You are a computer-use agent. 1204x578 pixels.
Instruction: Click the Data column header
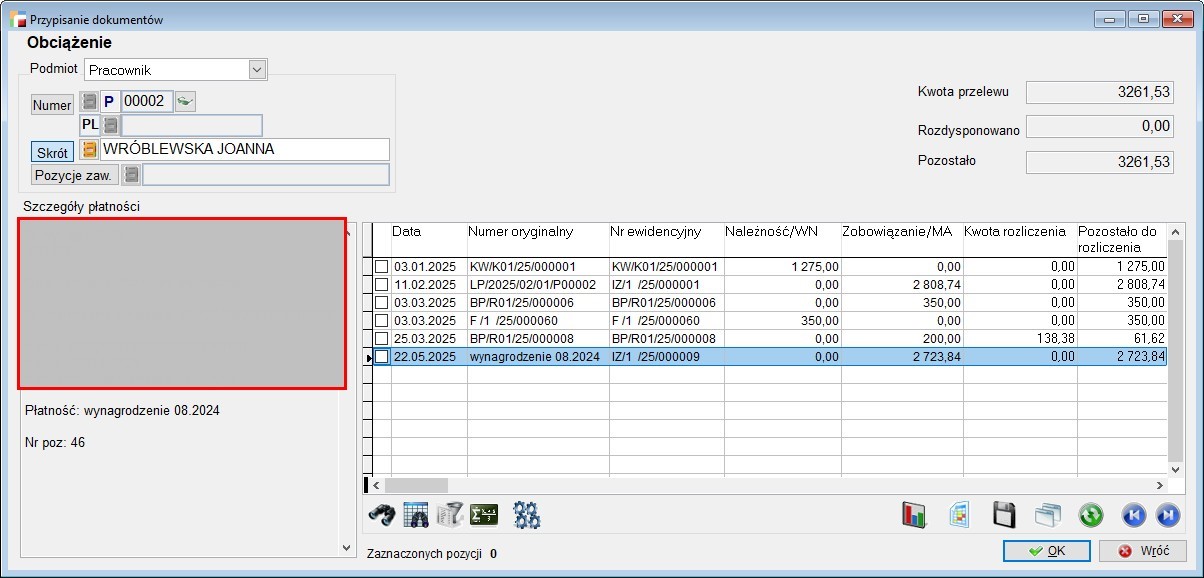(428, 240)
